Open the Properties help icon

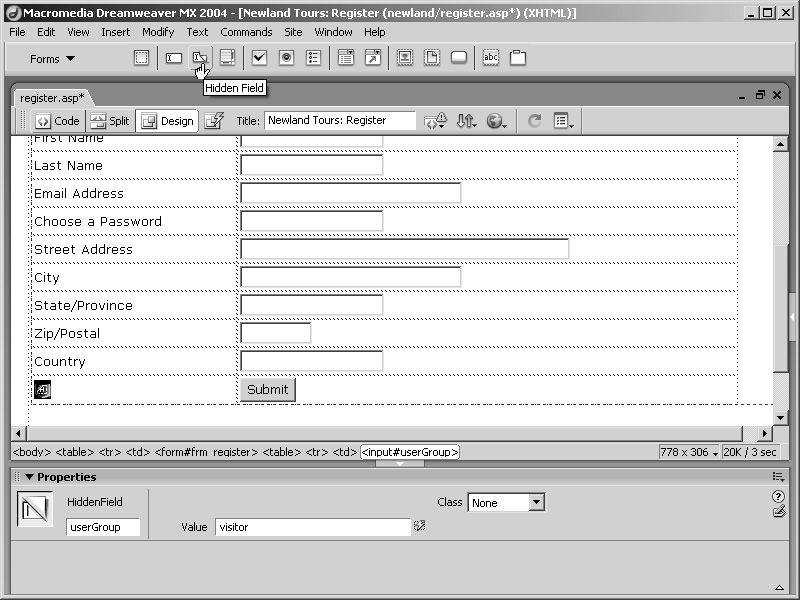[778, 497]
